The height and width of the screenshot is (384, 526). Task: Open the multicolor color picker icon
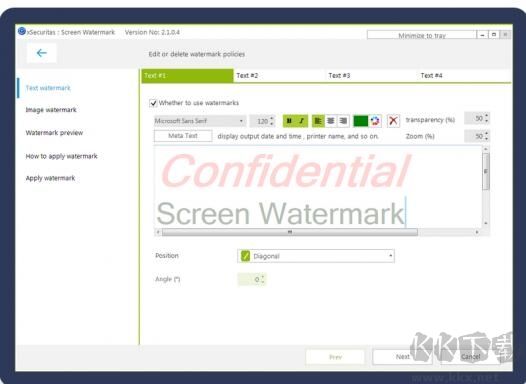coord(375,121)
